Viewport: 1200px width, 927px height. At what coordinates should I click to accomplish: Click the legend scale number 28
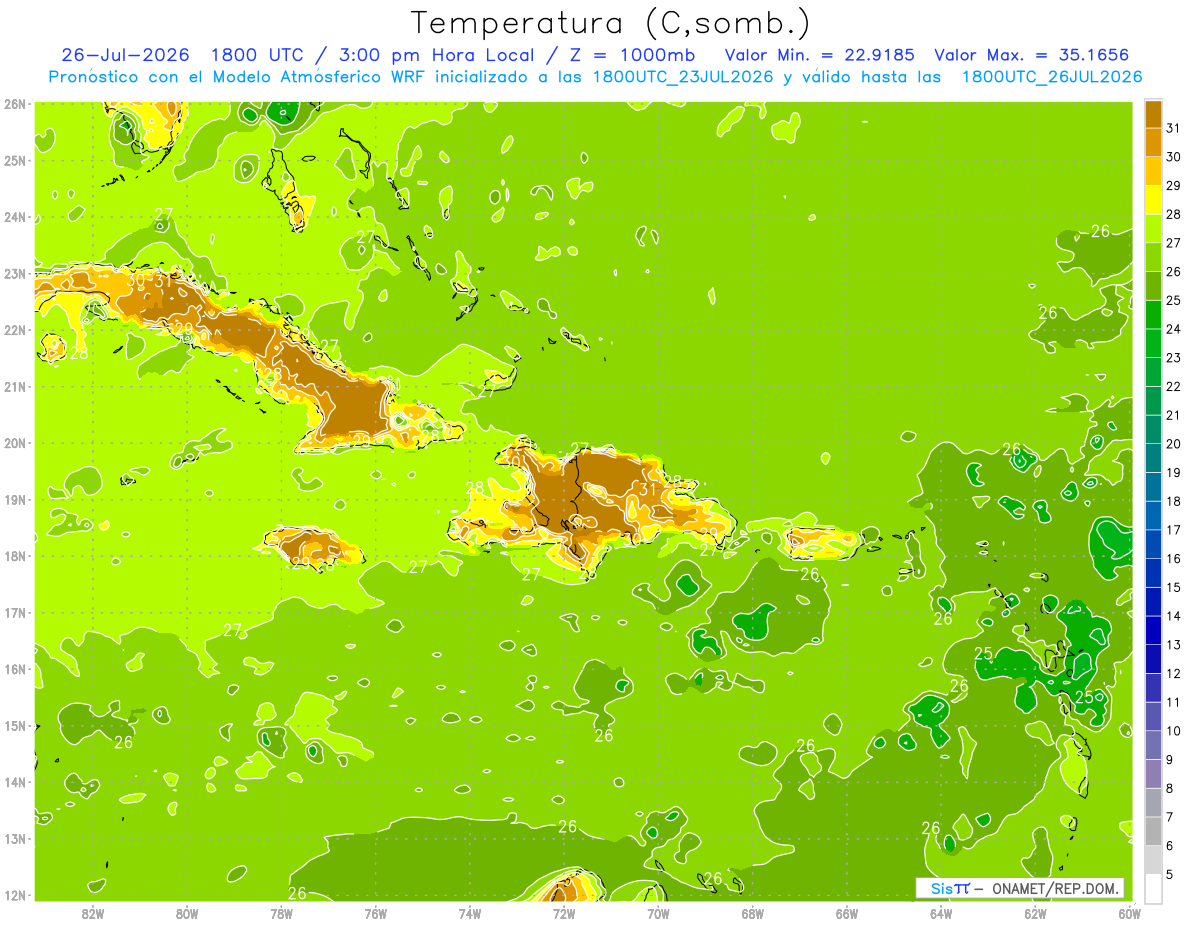(x=1172, y=215)
